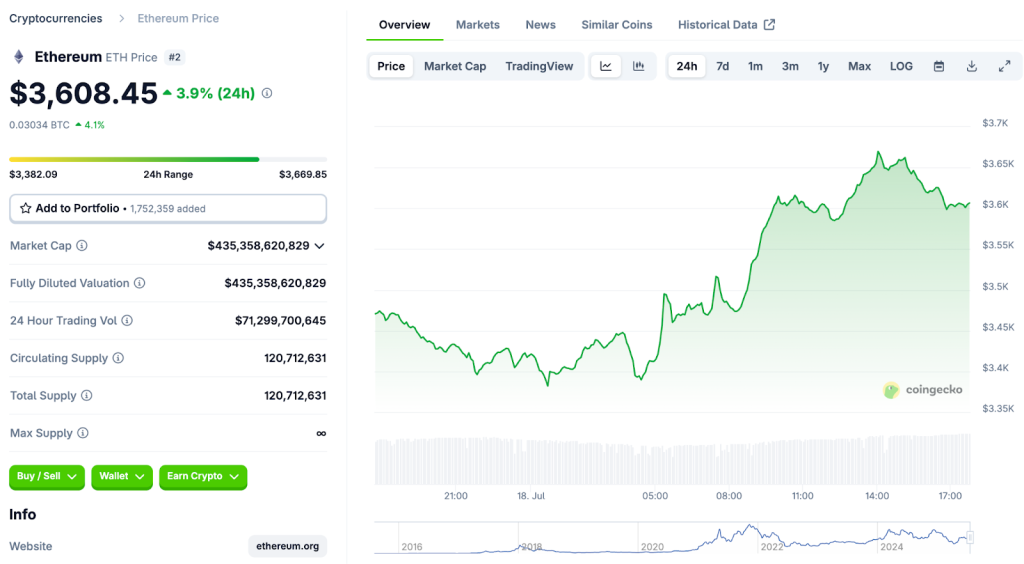Open the News tab
The image size is (1024, 564).
point(541,25)
